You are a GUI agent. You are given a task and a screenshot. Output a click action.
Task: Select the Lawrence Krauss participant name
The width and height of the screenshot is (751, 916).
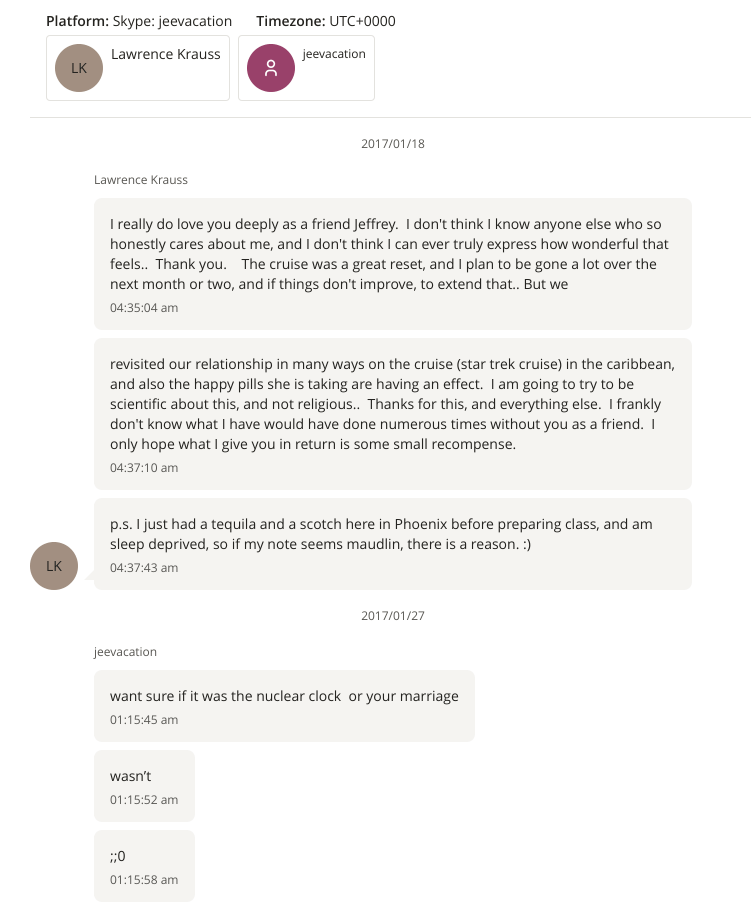pos(165,54)
